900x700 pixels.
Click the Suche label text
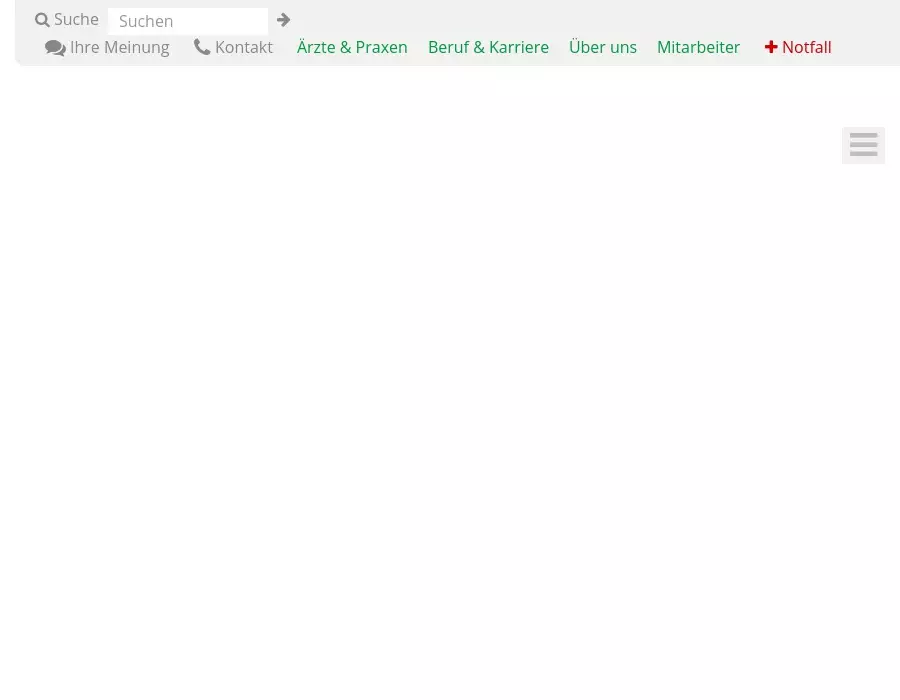tap(76, 20)
